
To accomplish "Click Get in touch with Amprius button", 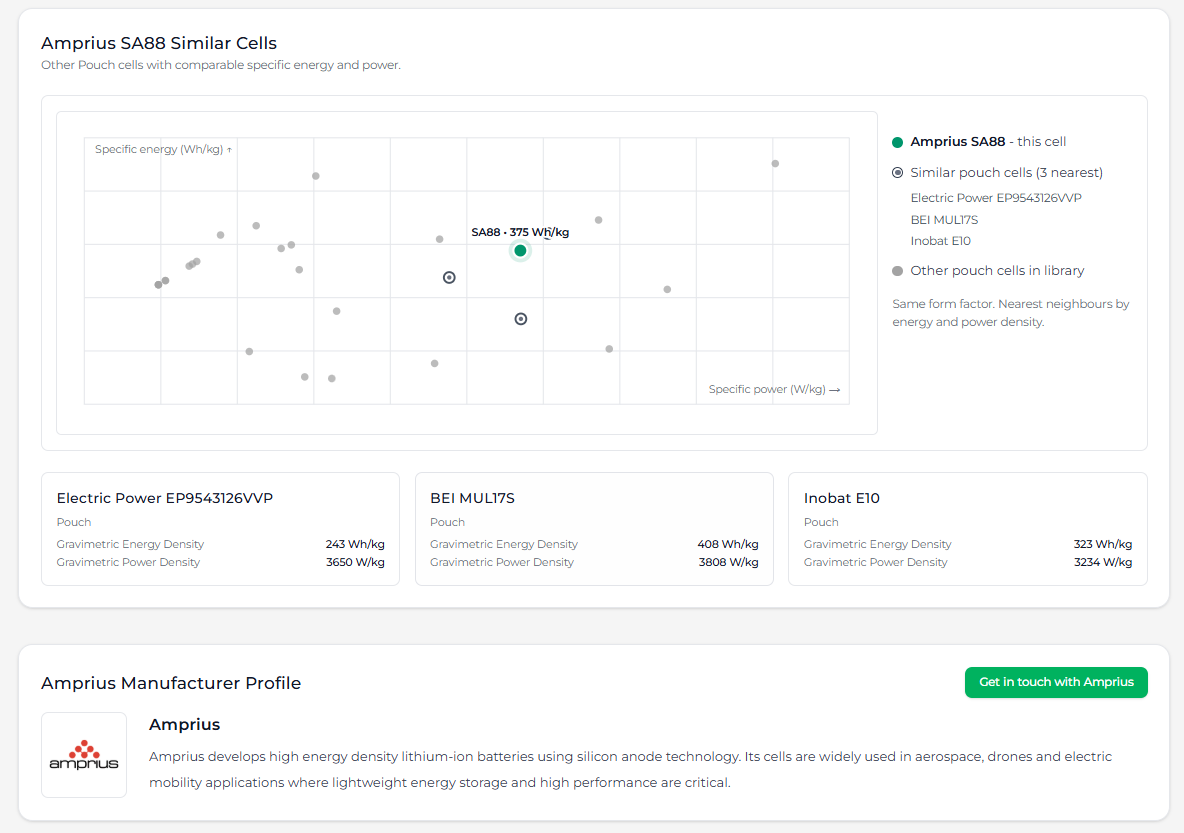I will tap(1056, 682).
